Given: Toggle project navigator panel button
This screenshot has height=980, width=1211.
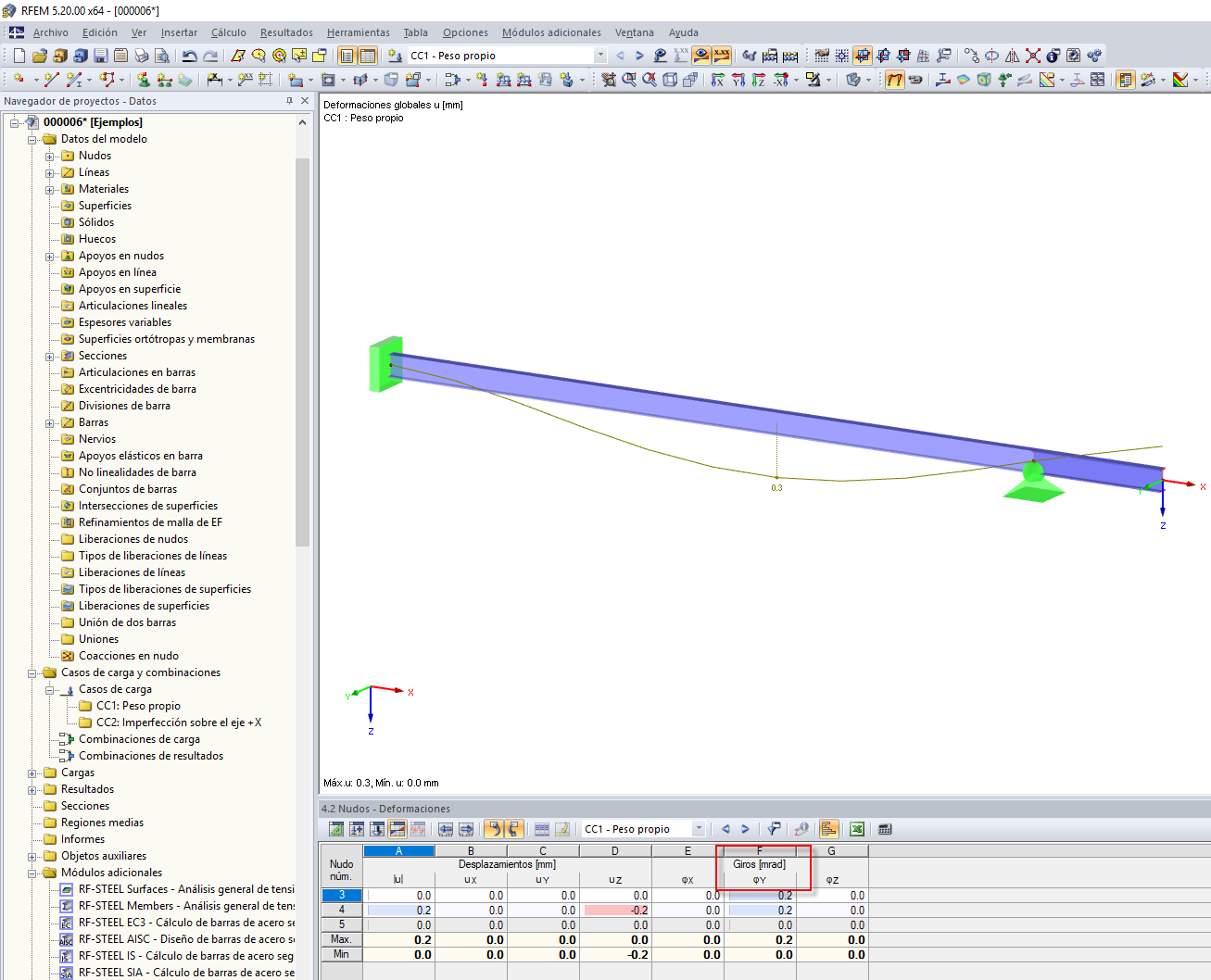Looking at the screenshot, I should (x=347, y=56).
